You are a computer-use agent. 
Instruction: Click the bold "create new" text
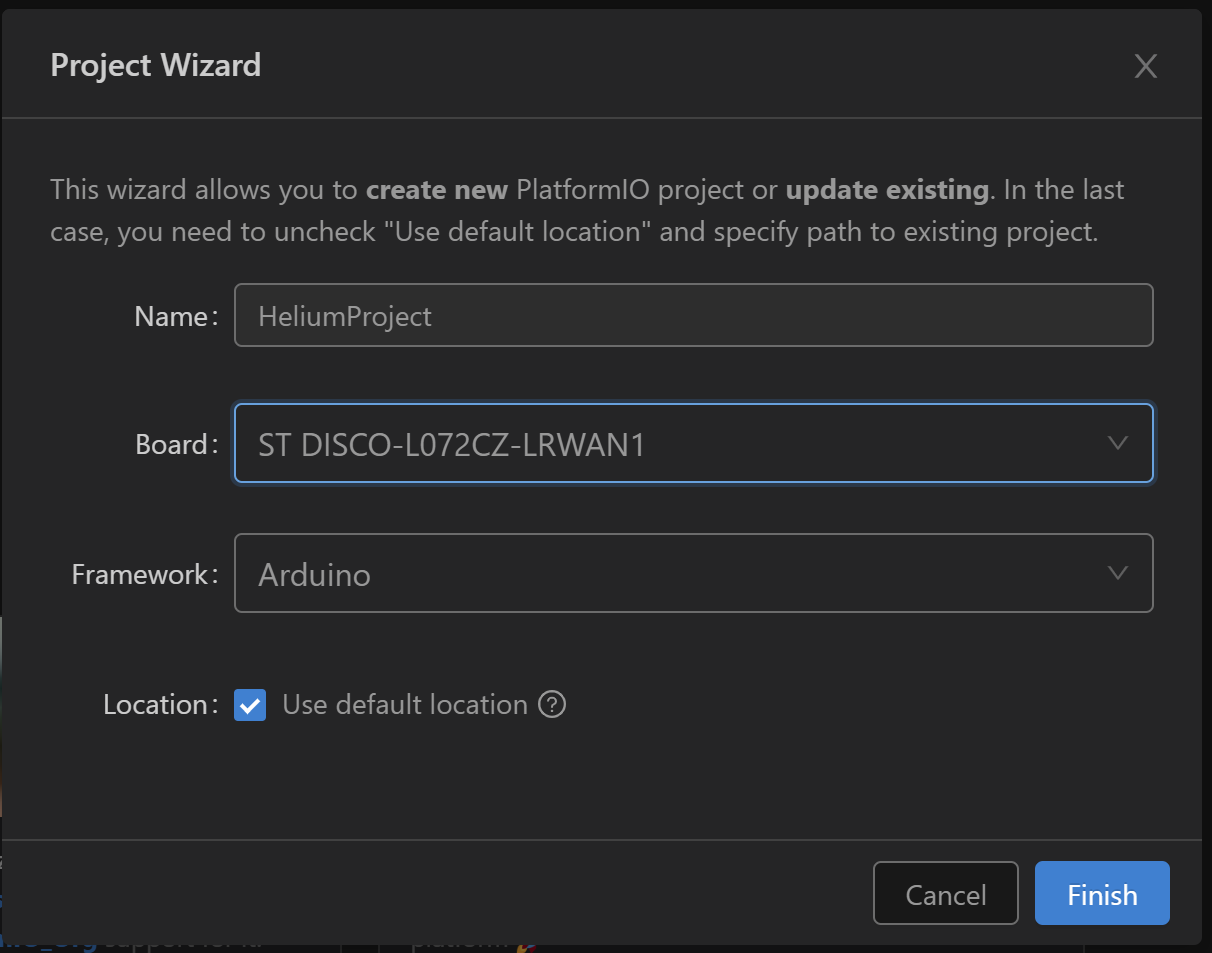tap(437, 190)
